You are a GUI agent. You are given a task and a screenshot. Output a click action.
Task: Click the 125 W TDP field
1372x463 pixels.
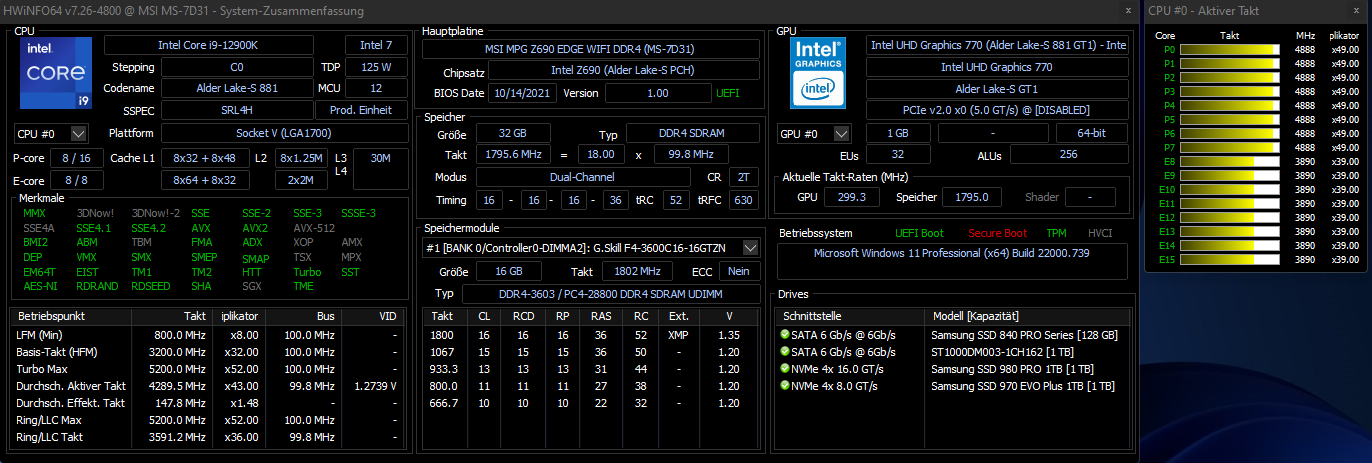point(376,67)
